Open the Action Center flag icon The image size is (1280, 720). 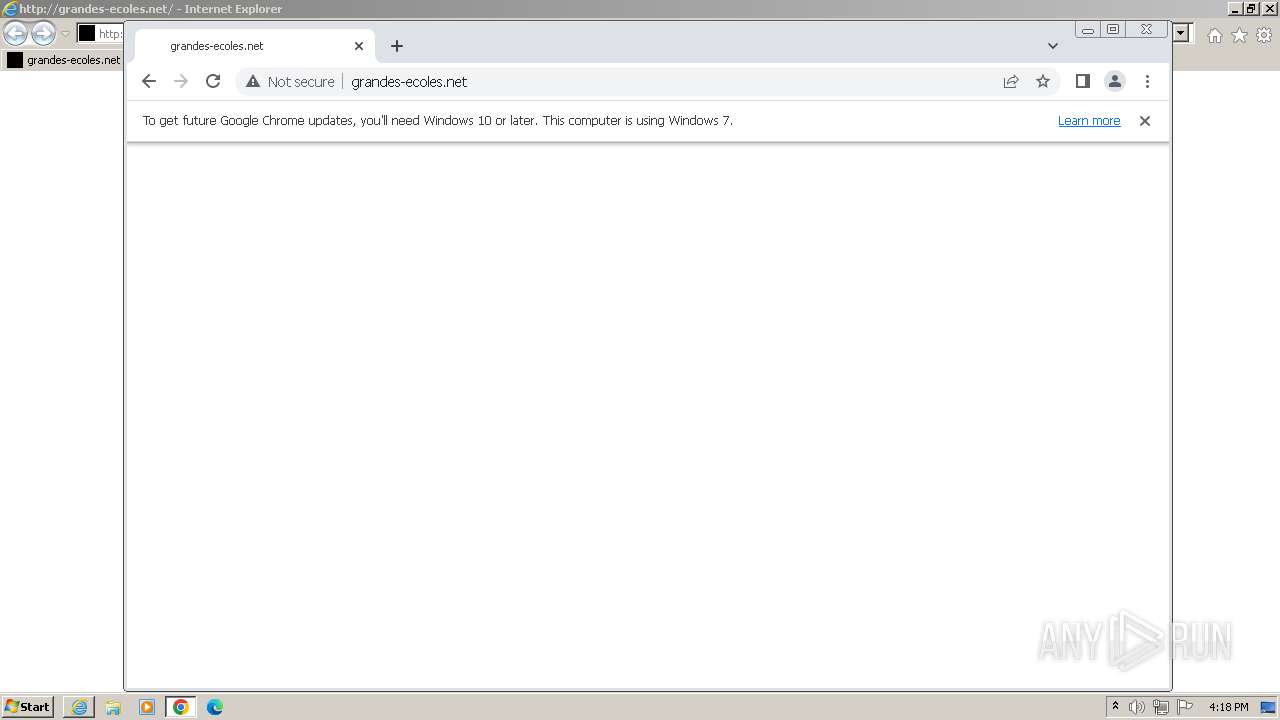pos(1185,707)
